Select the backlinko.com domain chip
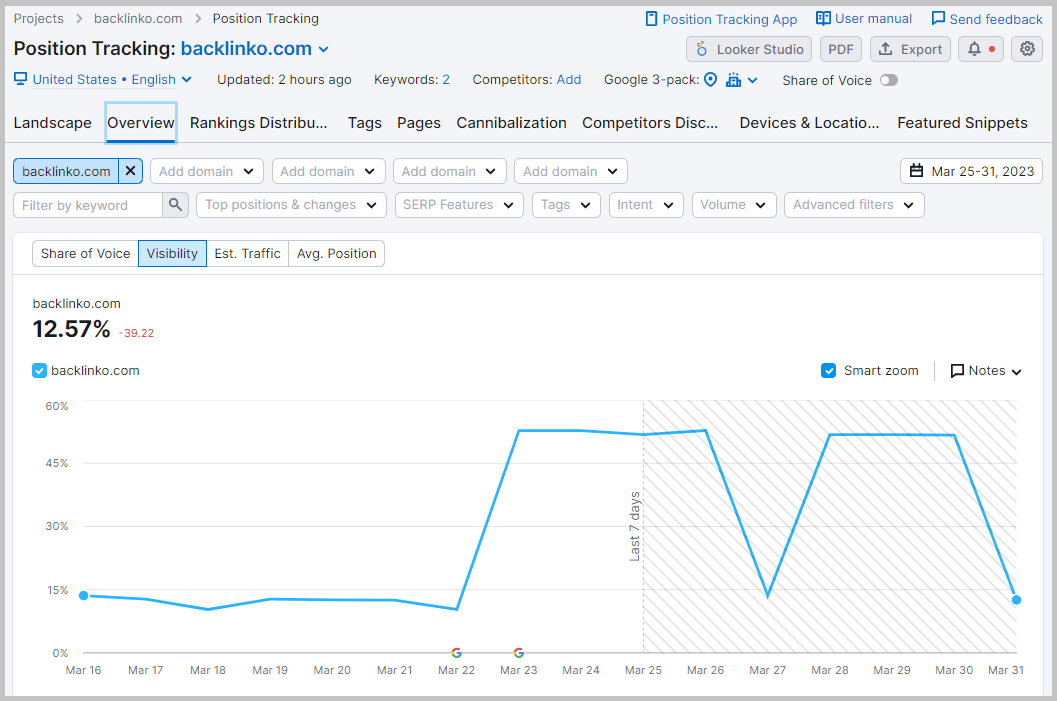 pyautogui.click(x=66, y=171)
